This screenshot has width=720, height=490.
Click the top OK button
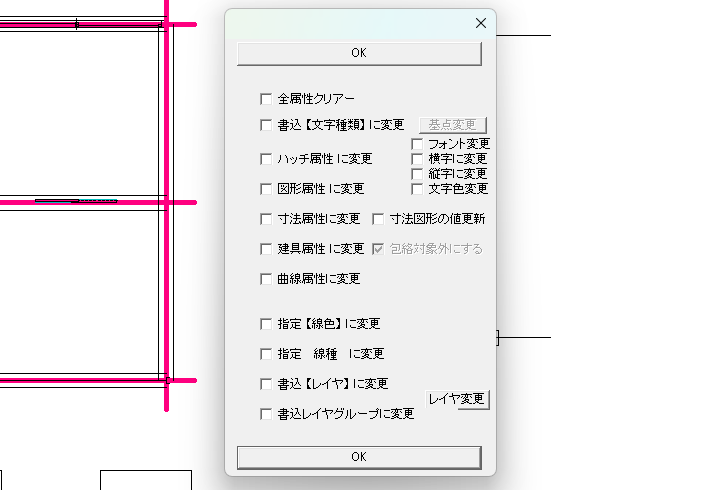pyautogui.click(x=359, y=53)
